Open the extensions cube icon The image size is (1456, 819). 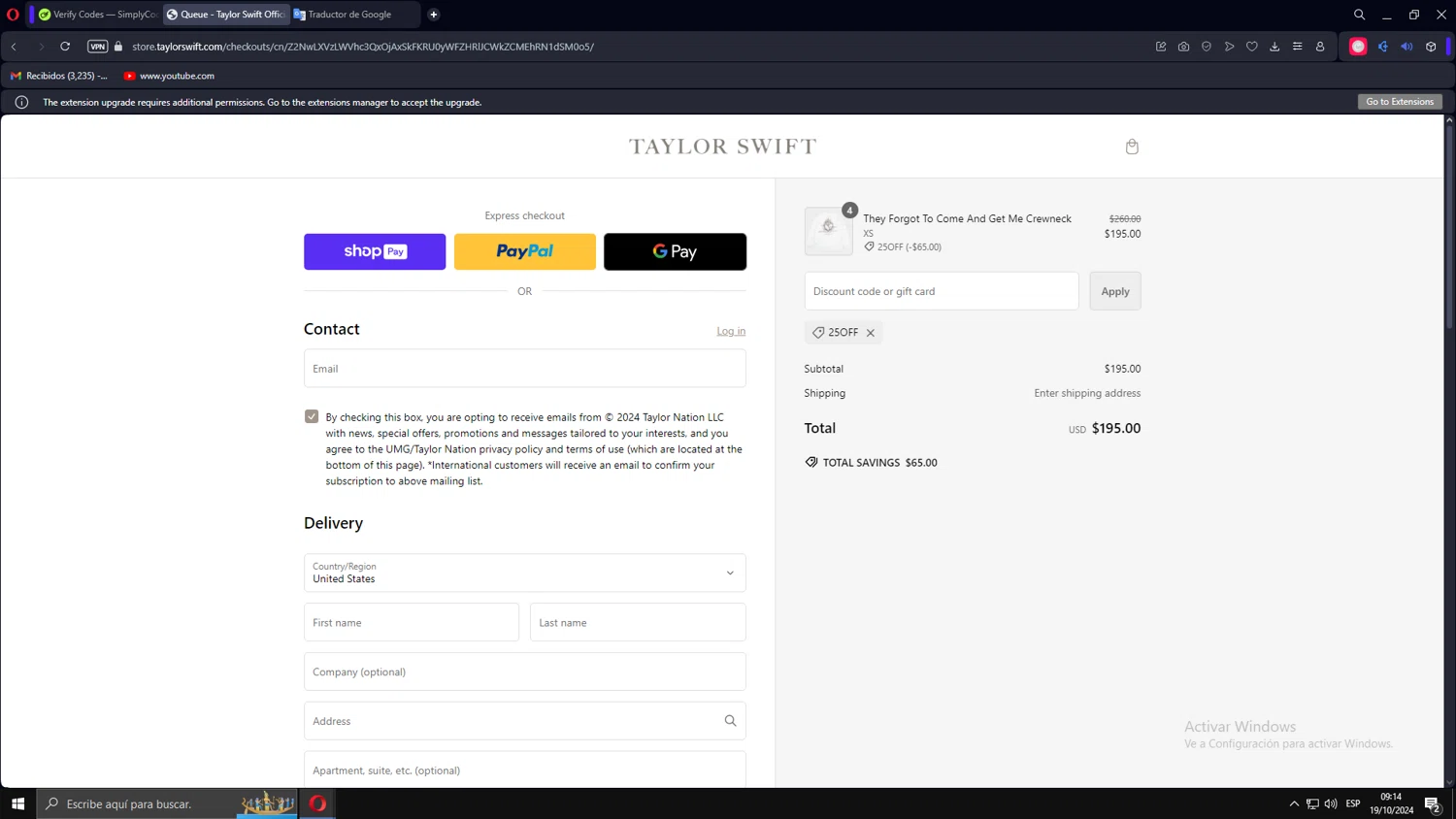click(1431, 47)
